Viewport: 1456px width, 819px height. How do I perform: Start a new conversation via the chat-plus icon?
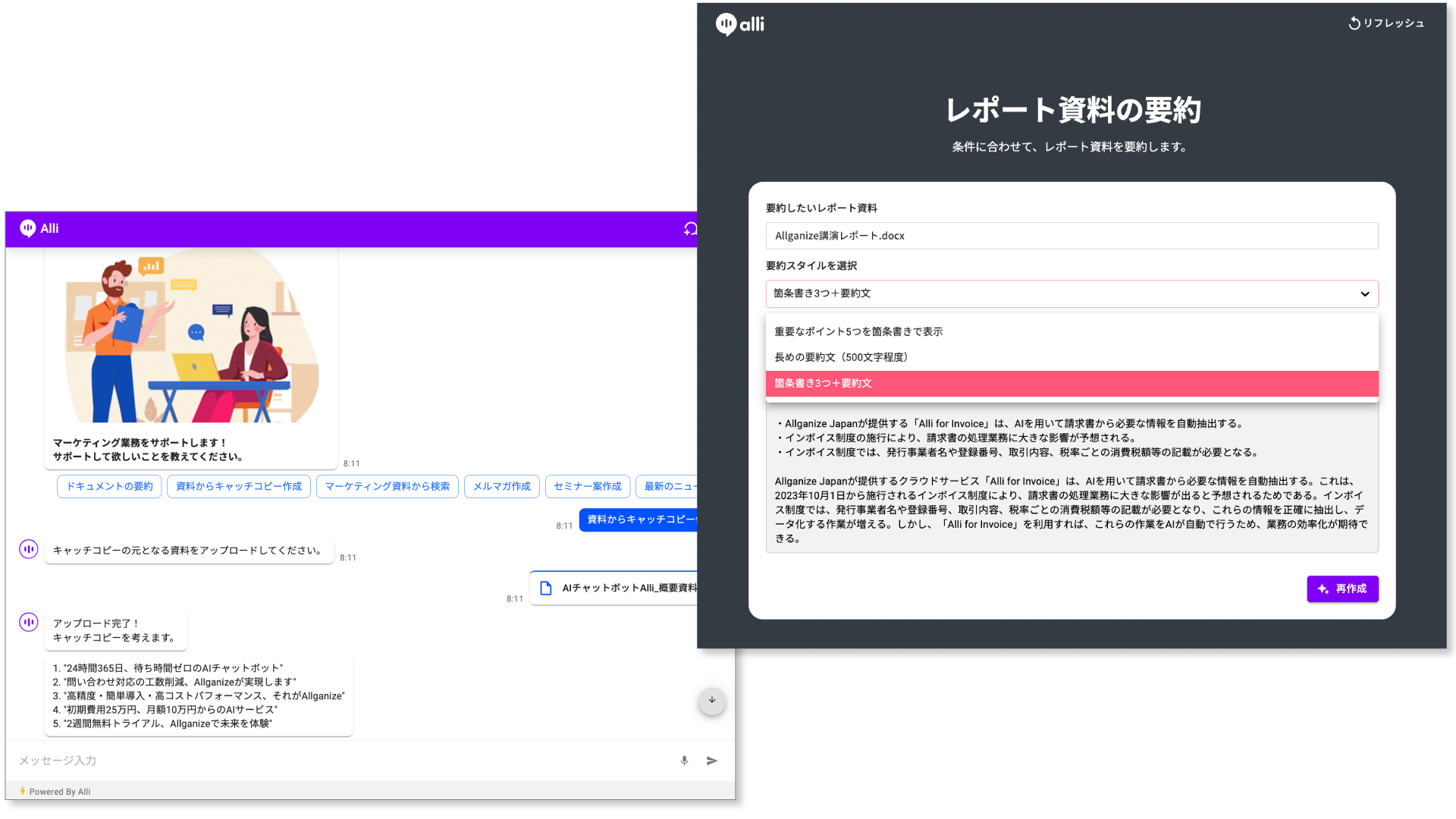tap(690, 228)
